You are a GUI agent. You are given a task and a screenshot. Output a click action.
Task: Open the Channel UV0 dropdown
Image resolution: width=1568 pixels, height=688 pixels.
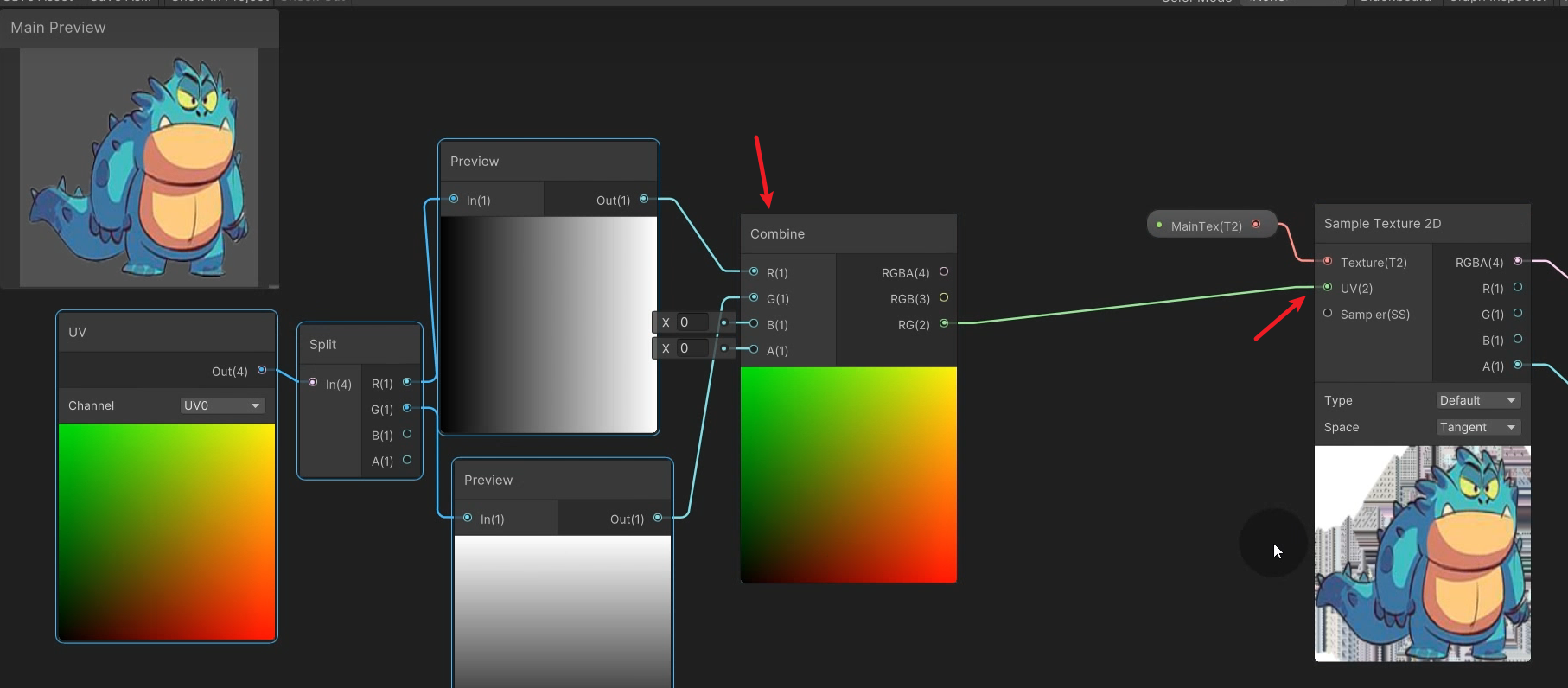[x=222, y=405]
